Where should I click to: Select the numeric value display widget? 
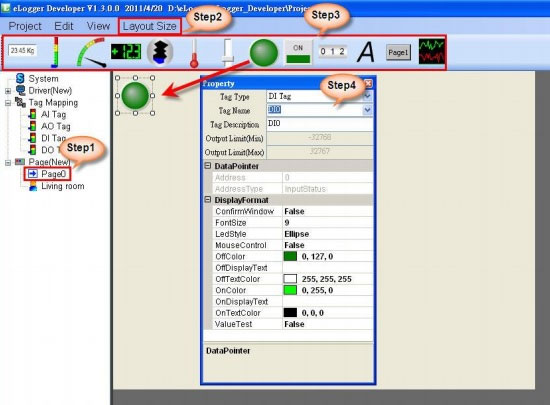tap(22, 51)
